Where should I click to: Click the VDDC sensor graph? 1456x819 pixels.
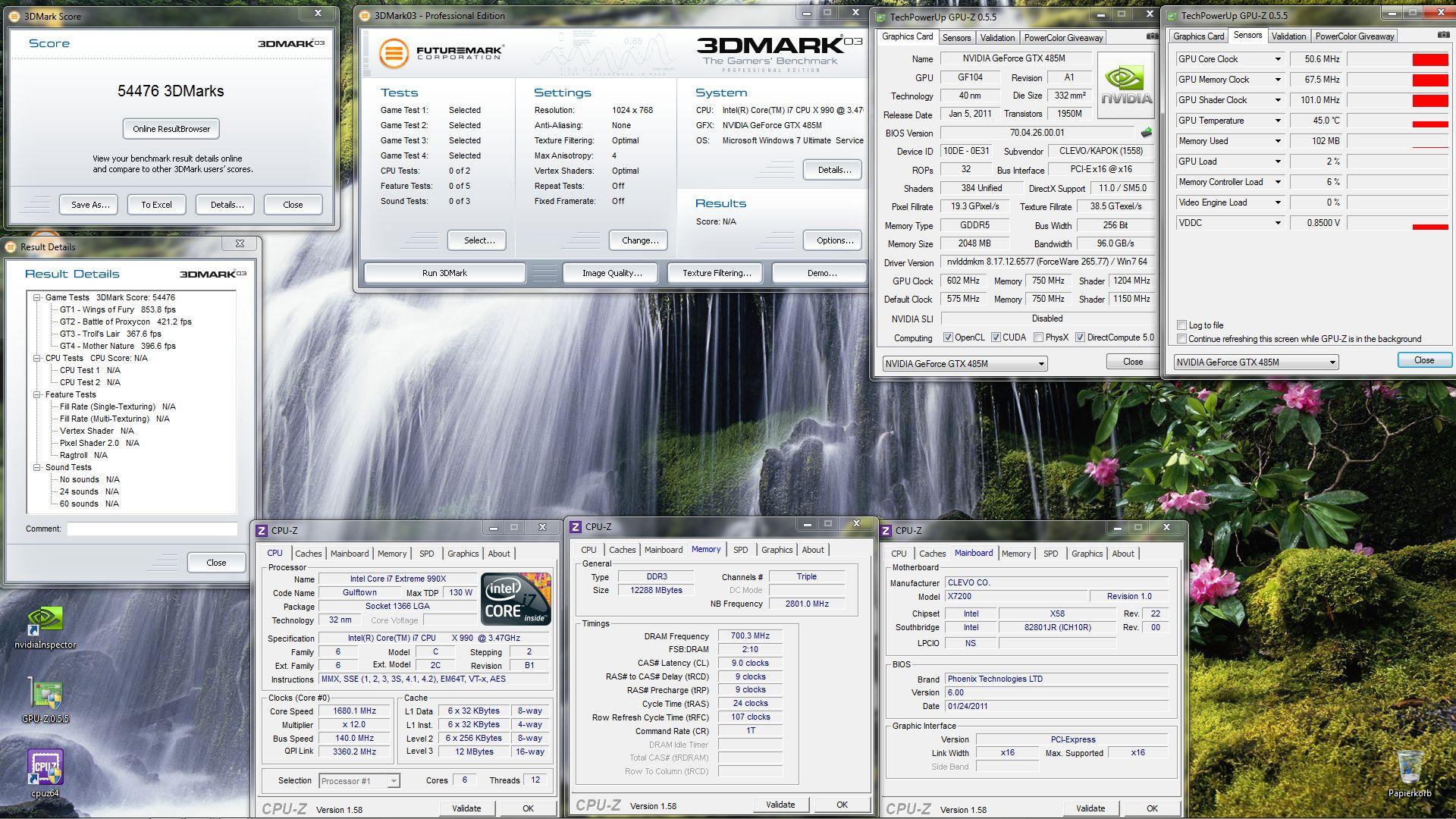[x=1397, y=223]
